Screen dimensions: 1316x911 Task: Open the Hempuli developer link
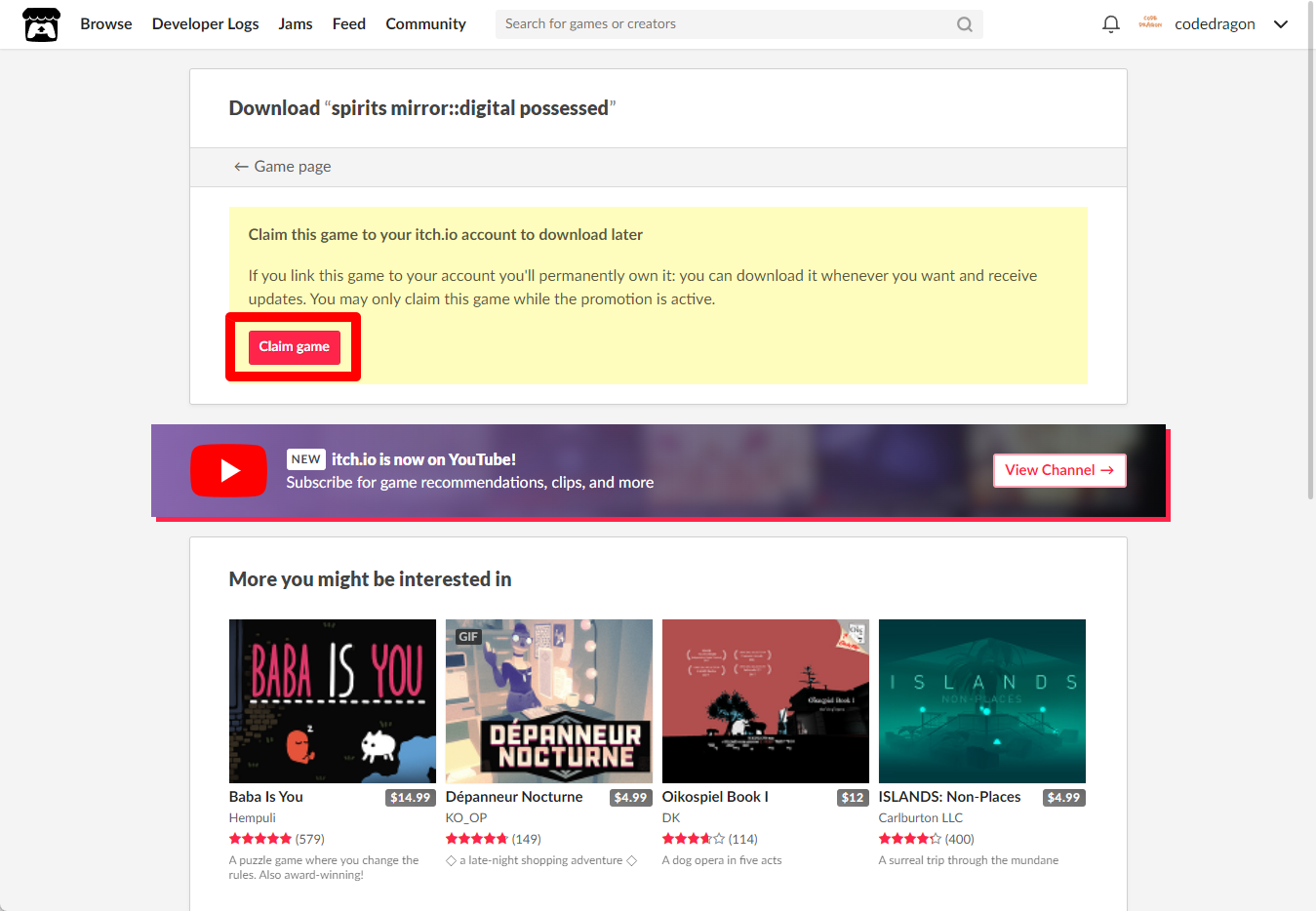[x=253, y=818]
